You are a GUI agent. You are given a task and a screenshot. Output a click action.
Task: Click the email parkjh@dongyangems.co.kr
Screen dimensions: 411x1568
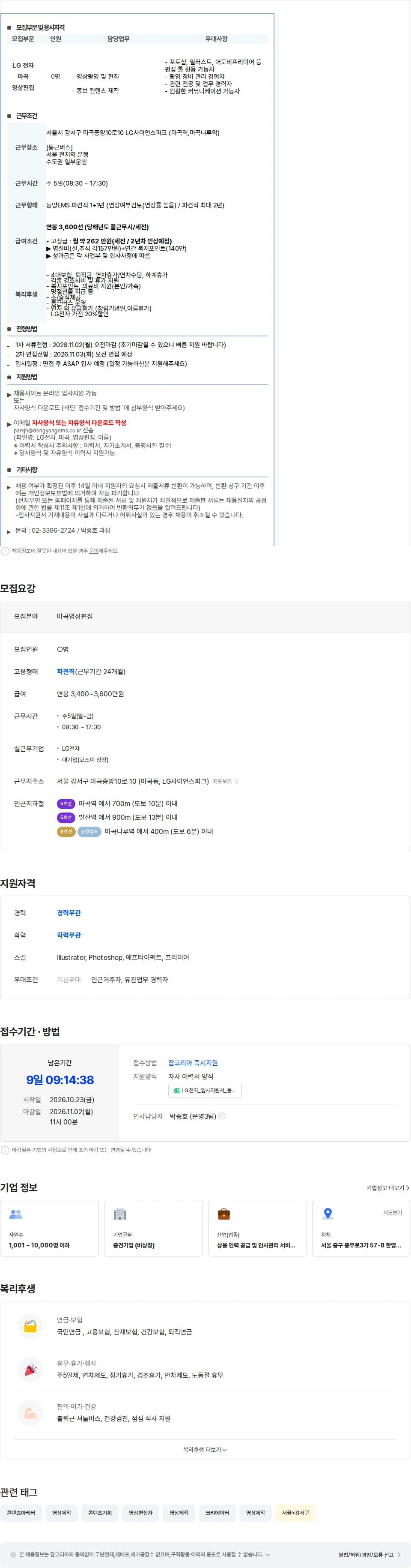48,430
